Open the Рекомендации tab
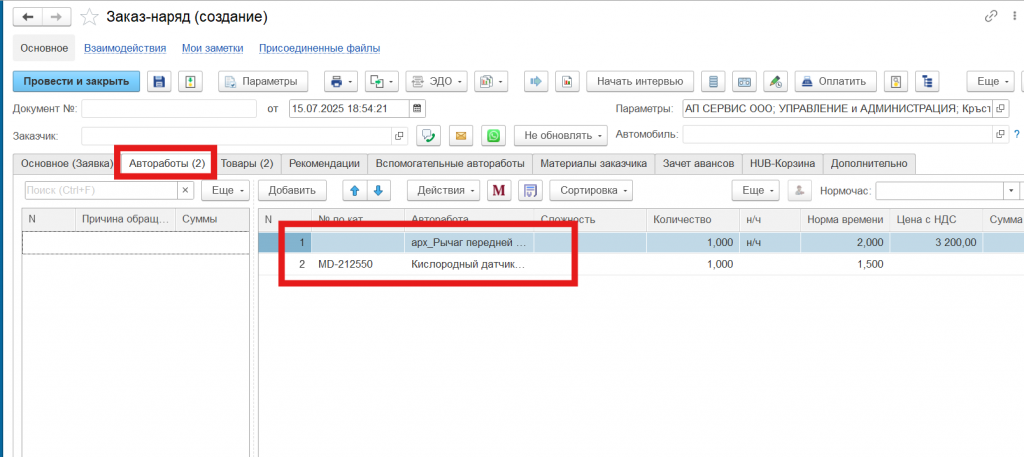 324,163
